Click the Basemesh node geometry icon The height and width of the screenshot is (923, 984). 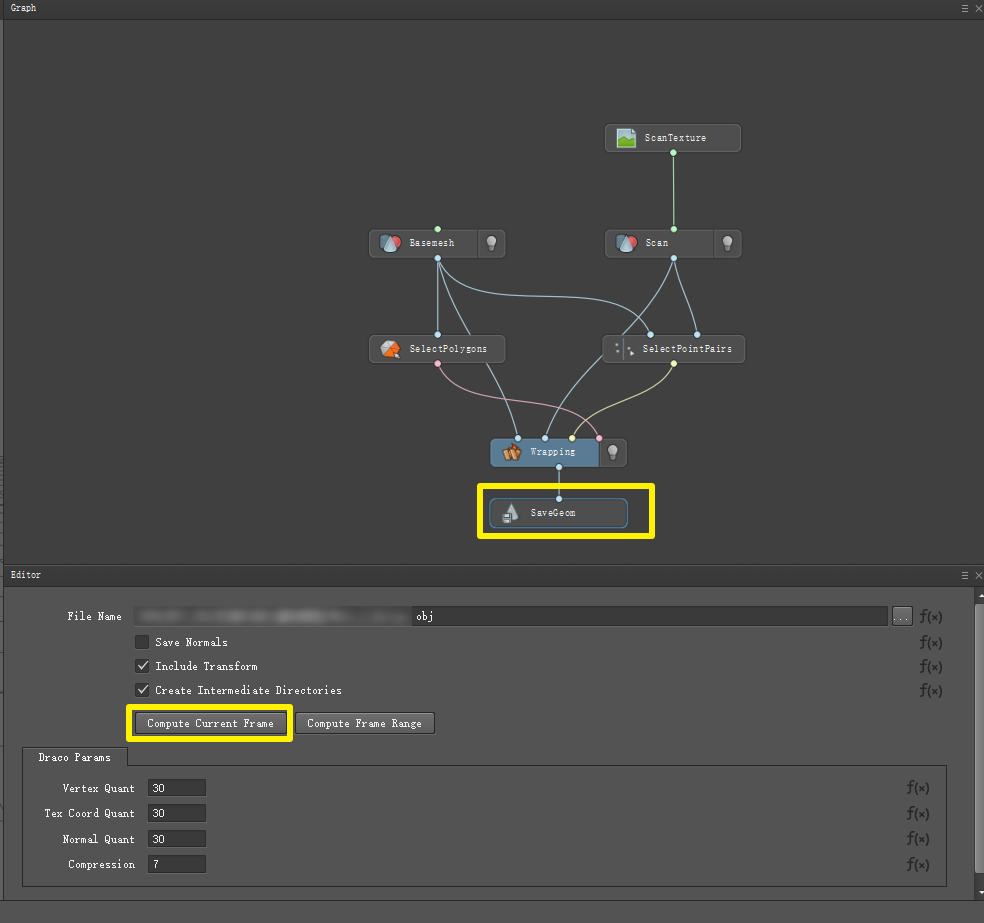(x=390, y=243)
